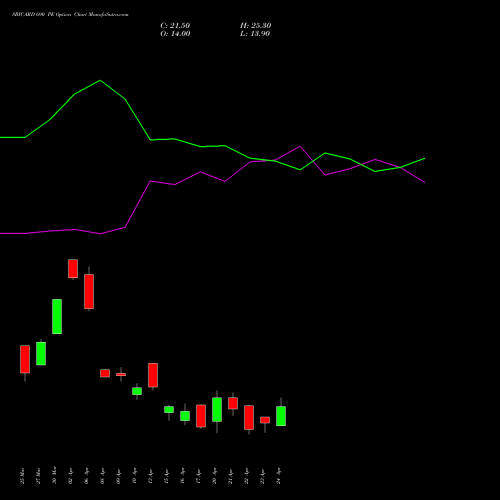Click the "24 Apr" date axis label
The width and height of the screenshot is (500, 500).
point(279,476)
